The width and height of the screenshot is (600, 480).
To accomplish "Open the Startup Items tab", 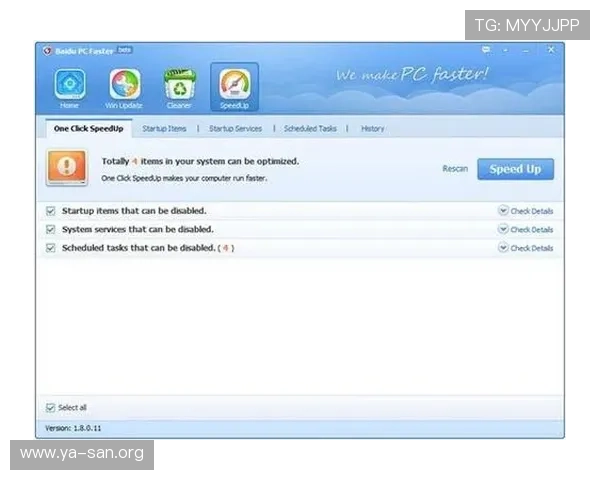I will (x=164, y=129).
